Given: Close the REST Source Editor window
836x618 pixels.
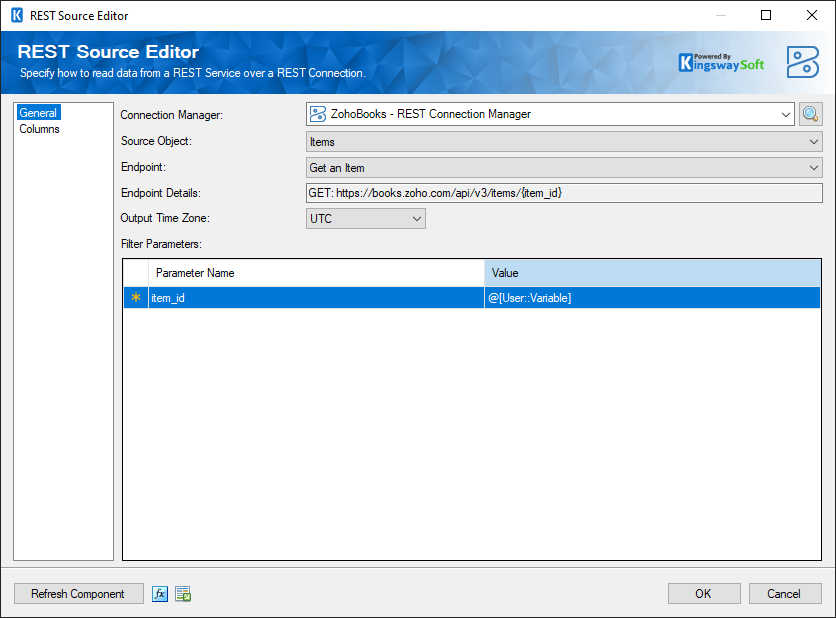Looking at the screenshot, I should point(811,15).
